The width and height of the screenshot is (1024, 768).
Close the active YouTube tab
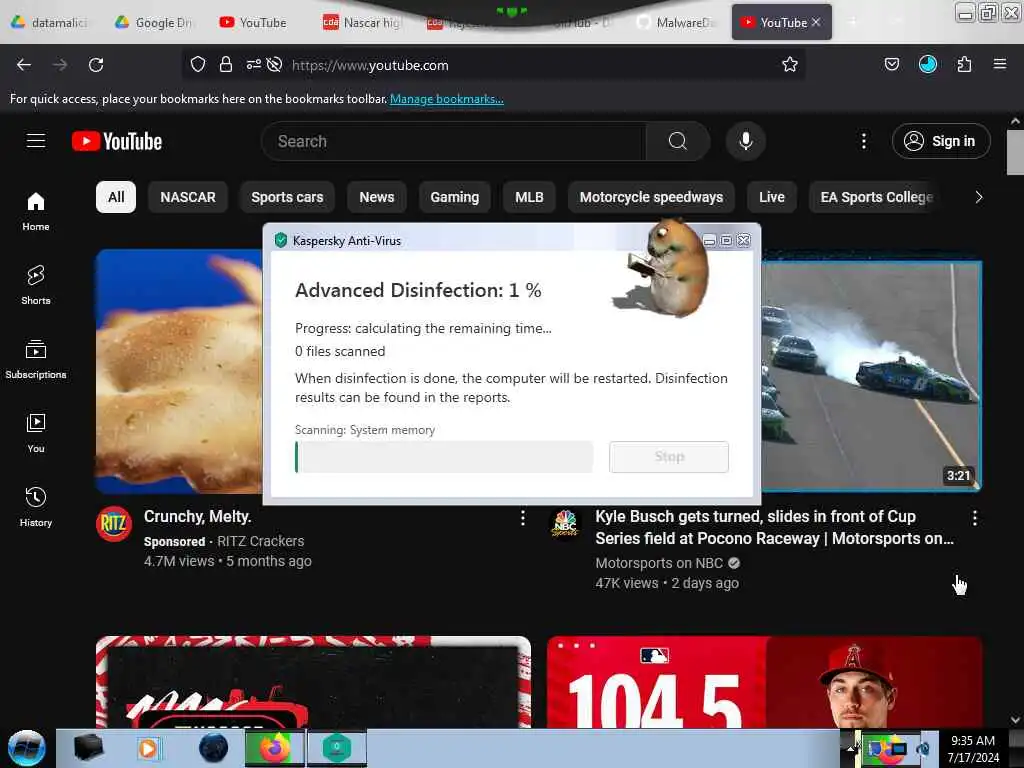(816, 22)
